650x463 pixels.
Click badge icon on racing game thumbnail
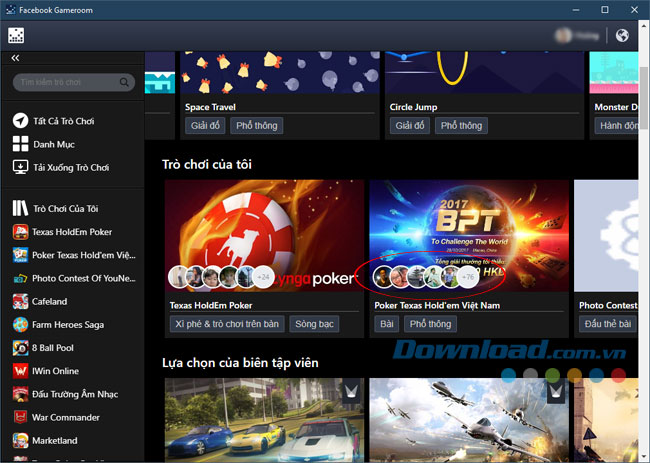(x=351, y=391)
